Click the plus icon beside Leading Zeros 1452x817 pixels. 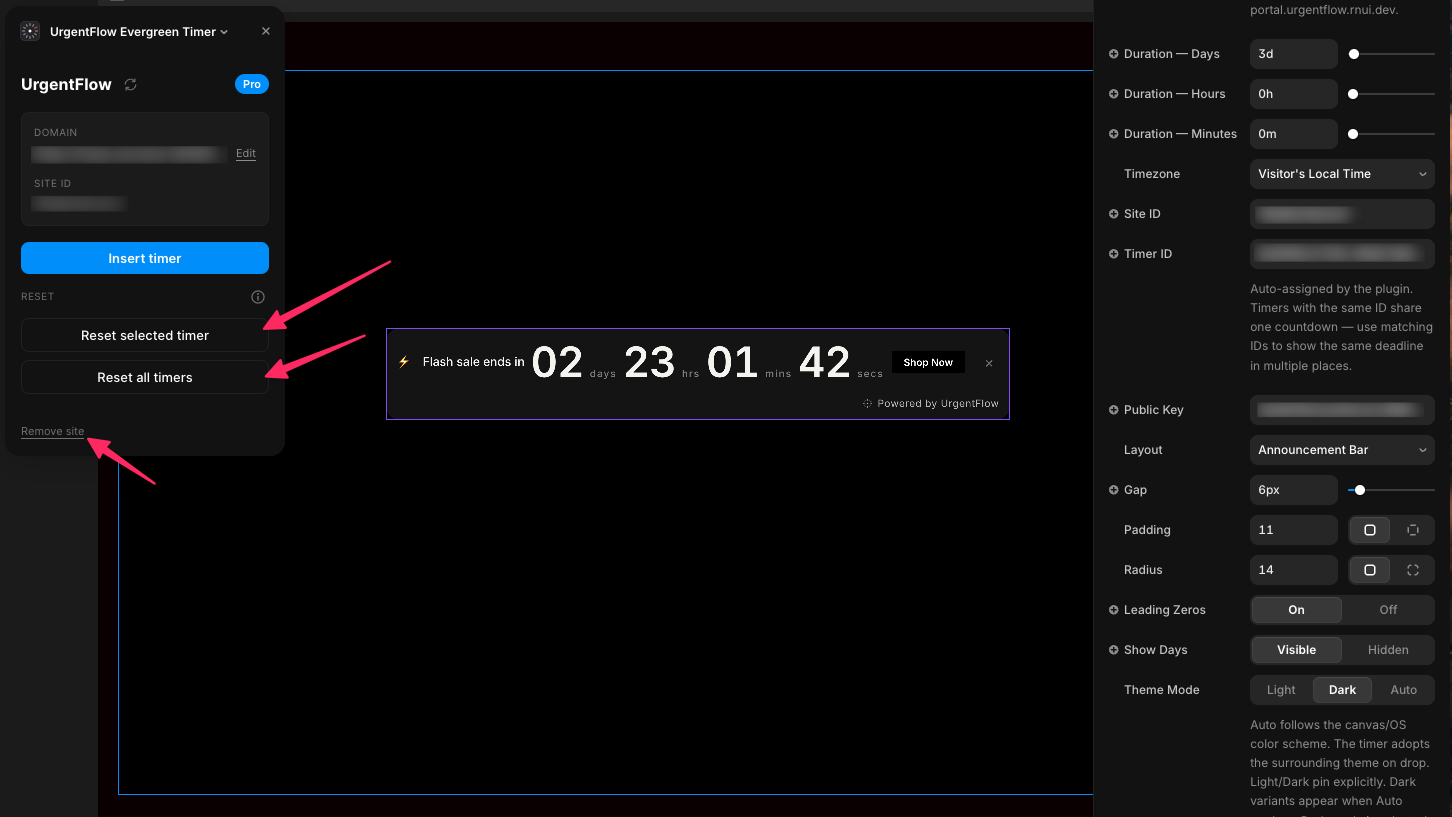click(x=1114, y=610)
